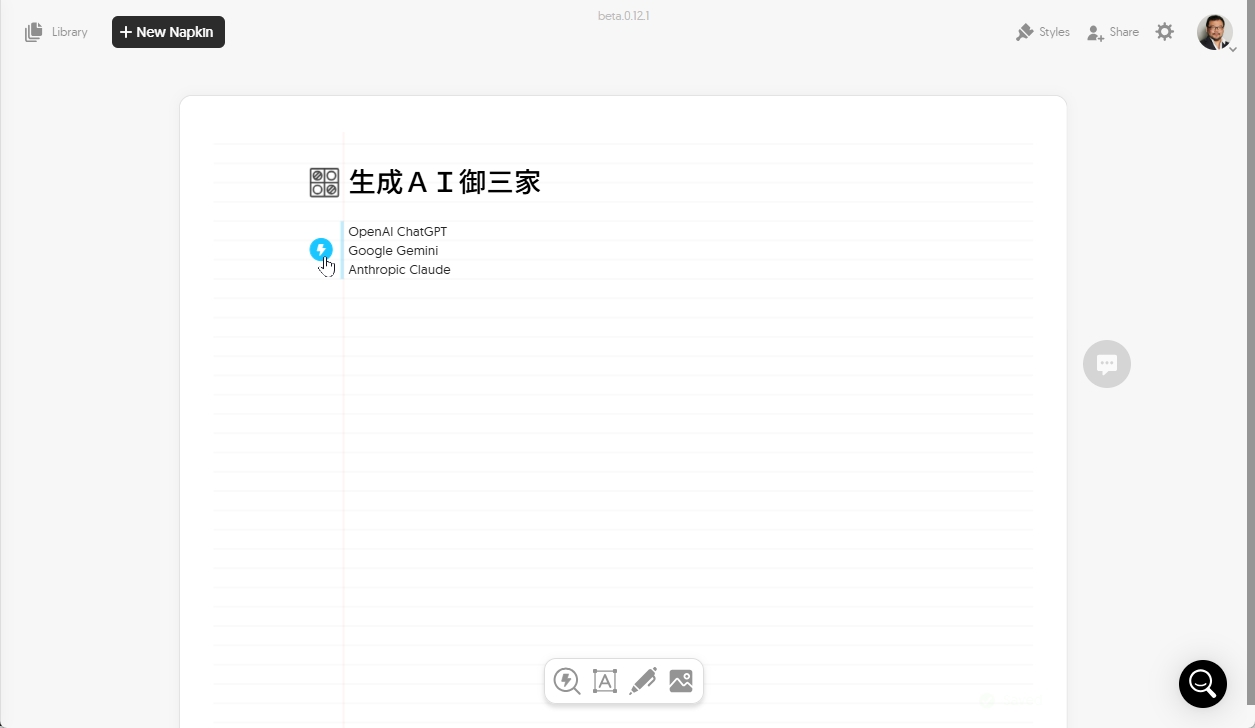
Task: Select the pen sketch tool in bottom toolbar
Action: click(643, 681)
